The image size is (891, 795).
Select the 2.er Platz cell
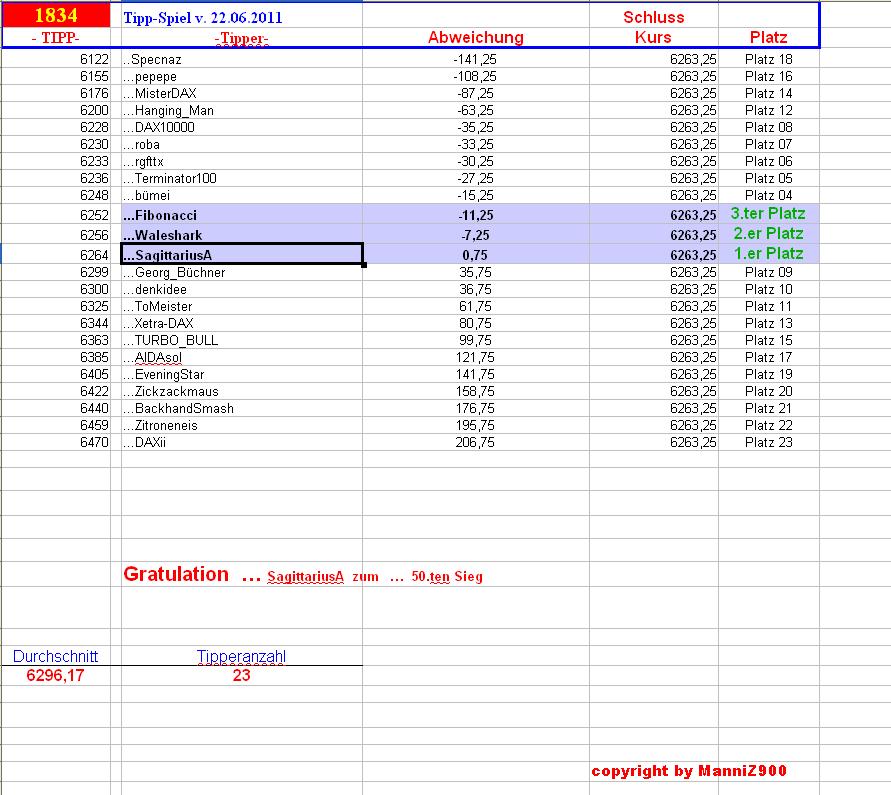point(768,234)
